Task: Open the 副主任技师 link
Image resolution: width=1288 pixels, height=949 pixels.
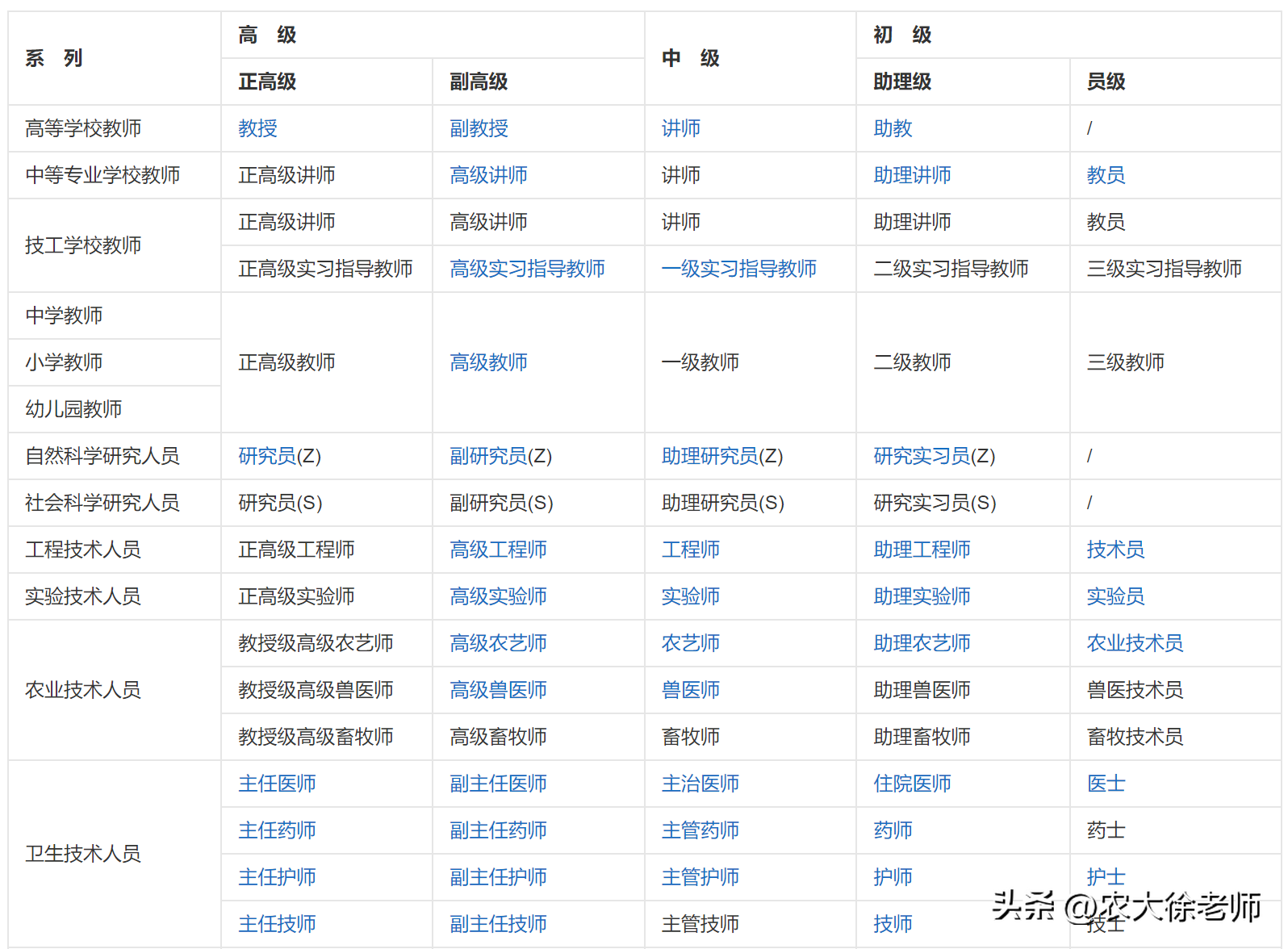Action: [x=498, y=924]
